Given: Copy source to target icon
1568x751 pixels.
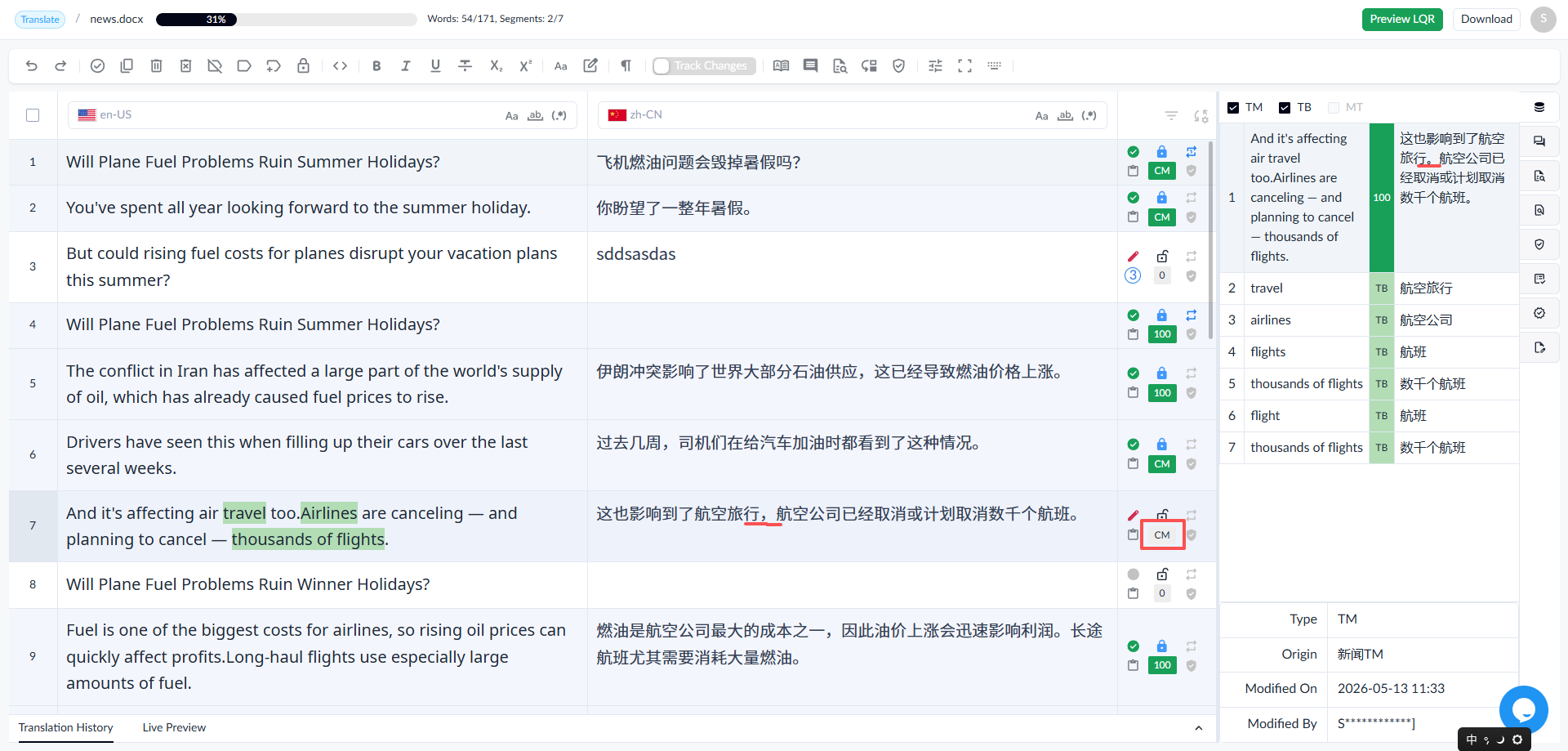Looking at the screenshot, I should [x=127, y=66].
